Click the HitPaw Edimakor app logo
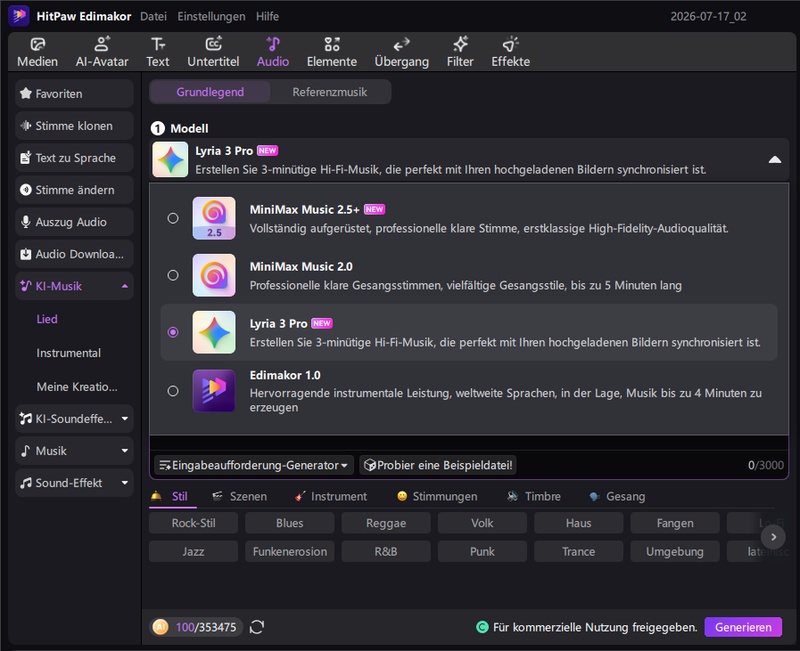 [19, 16]
